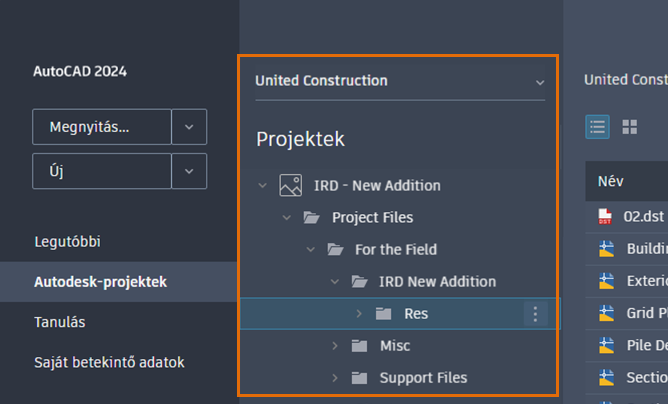Click the IRD - New Addition project image icon

click(x=290, y=185)
